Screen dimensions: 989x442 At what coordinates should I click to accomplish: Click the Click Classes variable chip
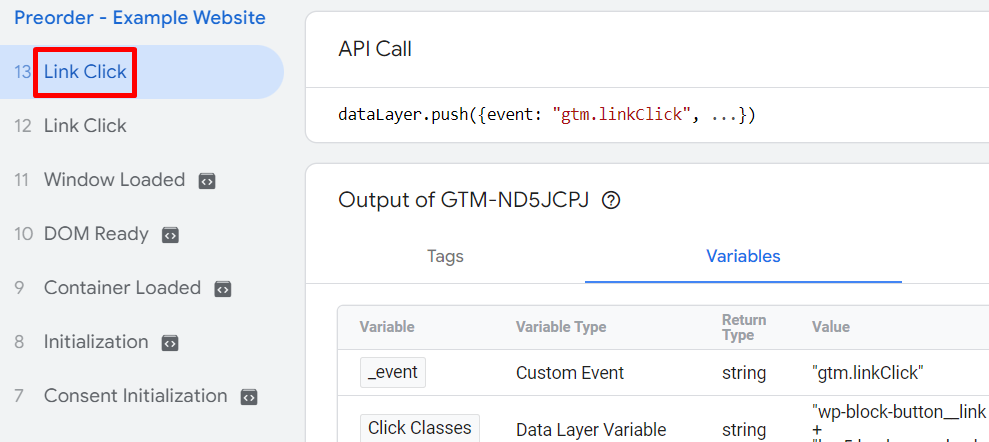tap(419, 428)
